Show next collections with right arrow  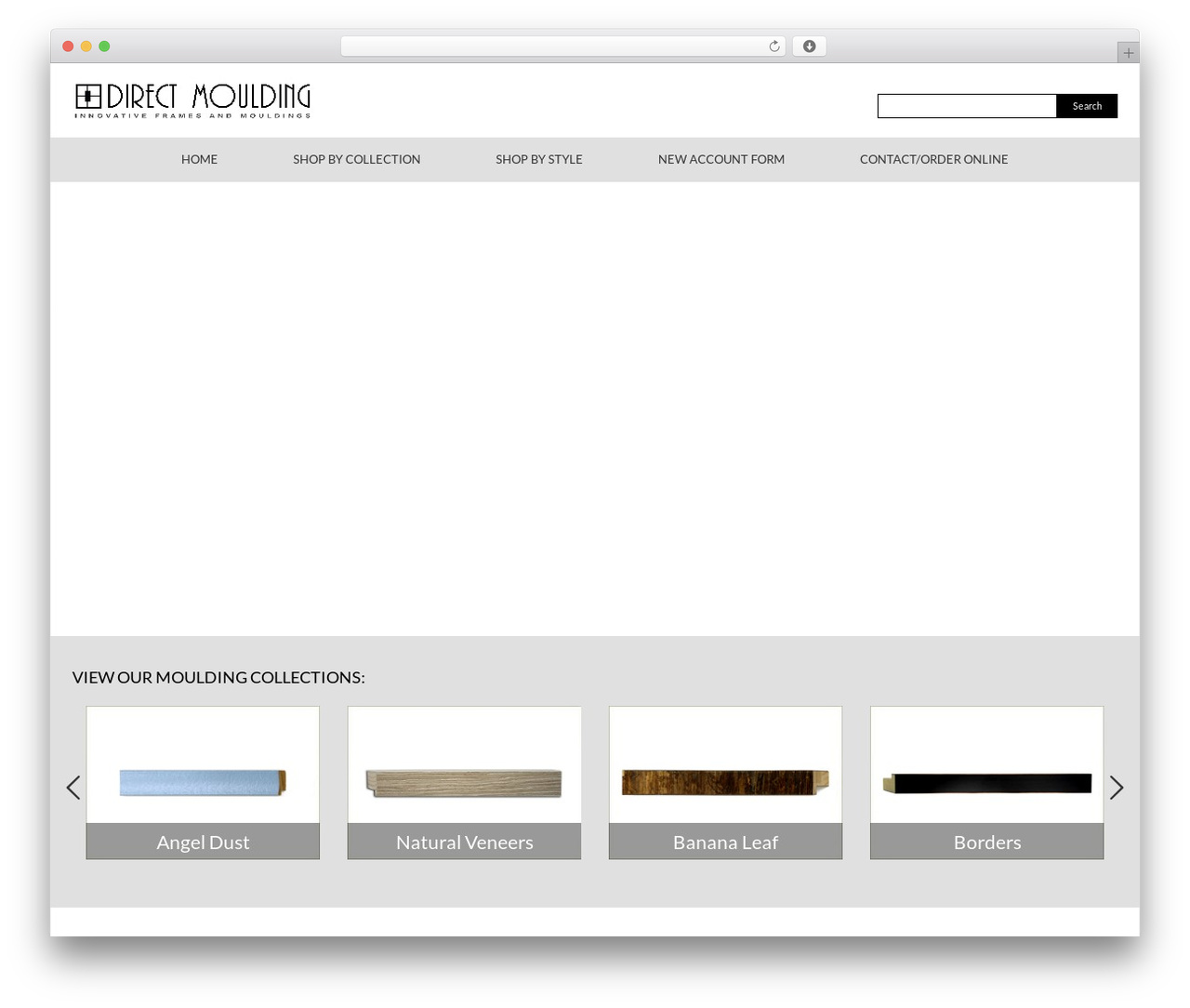pos(1117,788)
